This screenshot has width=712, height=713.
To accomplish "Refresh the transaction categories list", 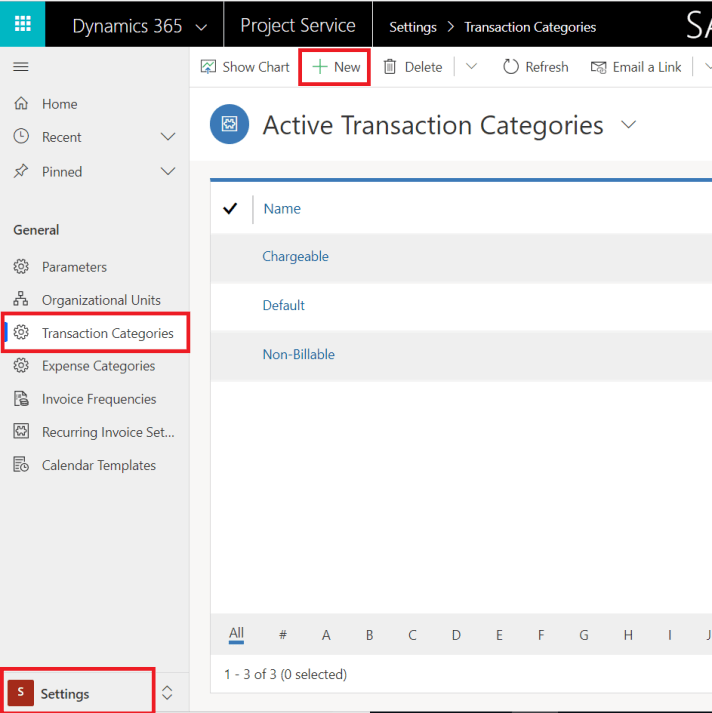I will pos(535,67).
